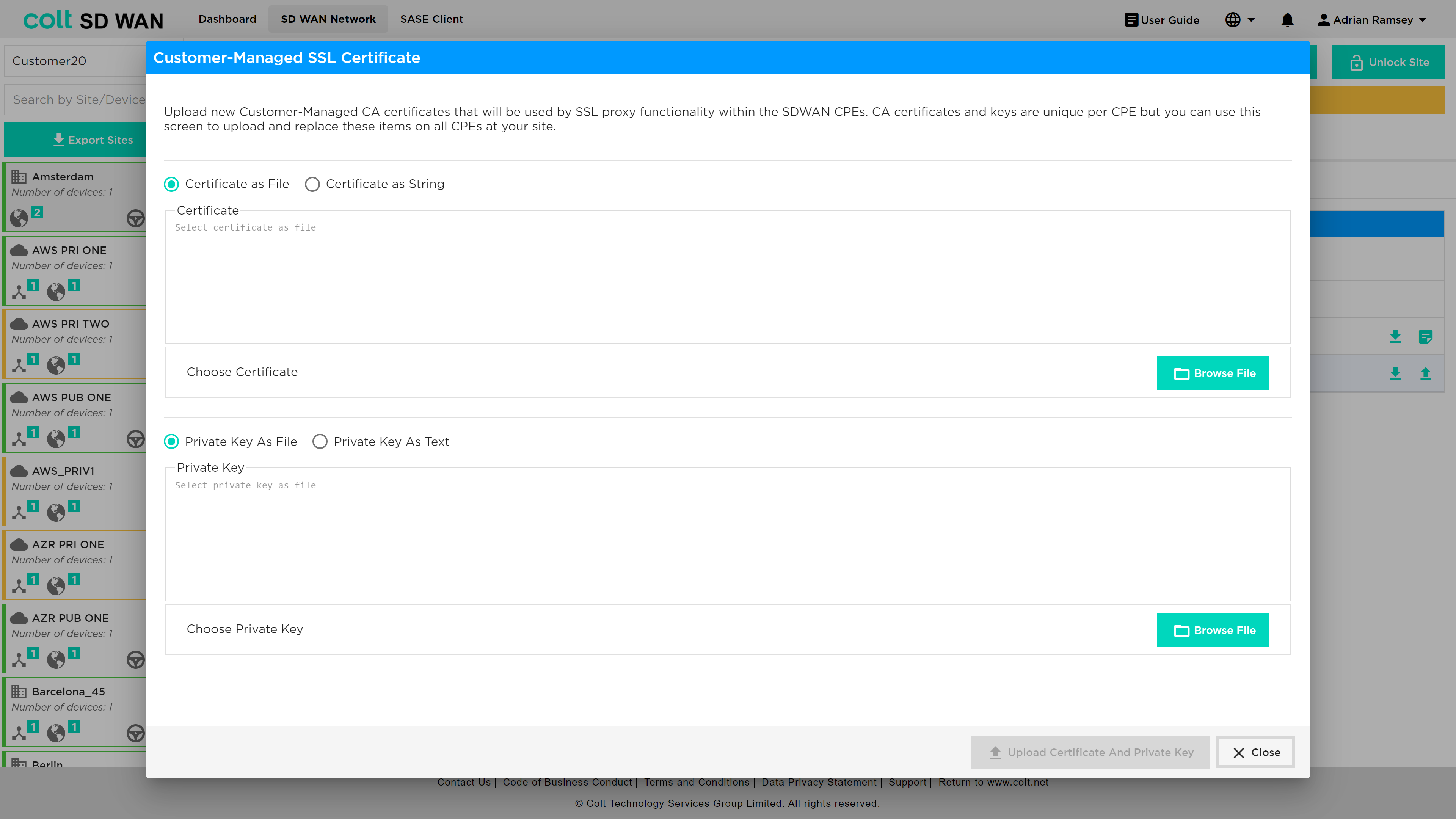Click the lower download arrow icon beside the upload arrow
This screenshot has height=819, width=1456.
coord(1395,373)
